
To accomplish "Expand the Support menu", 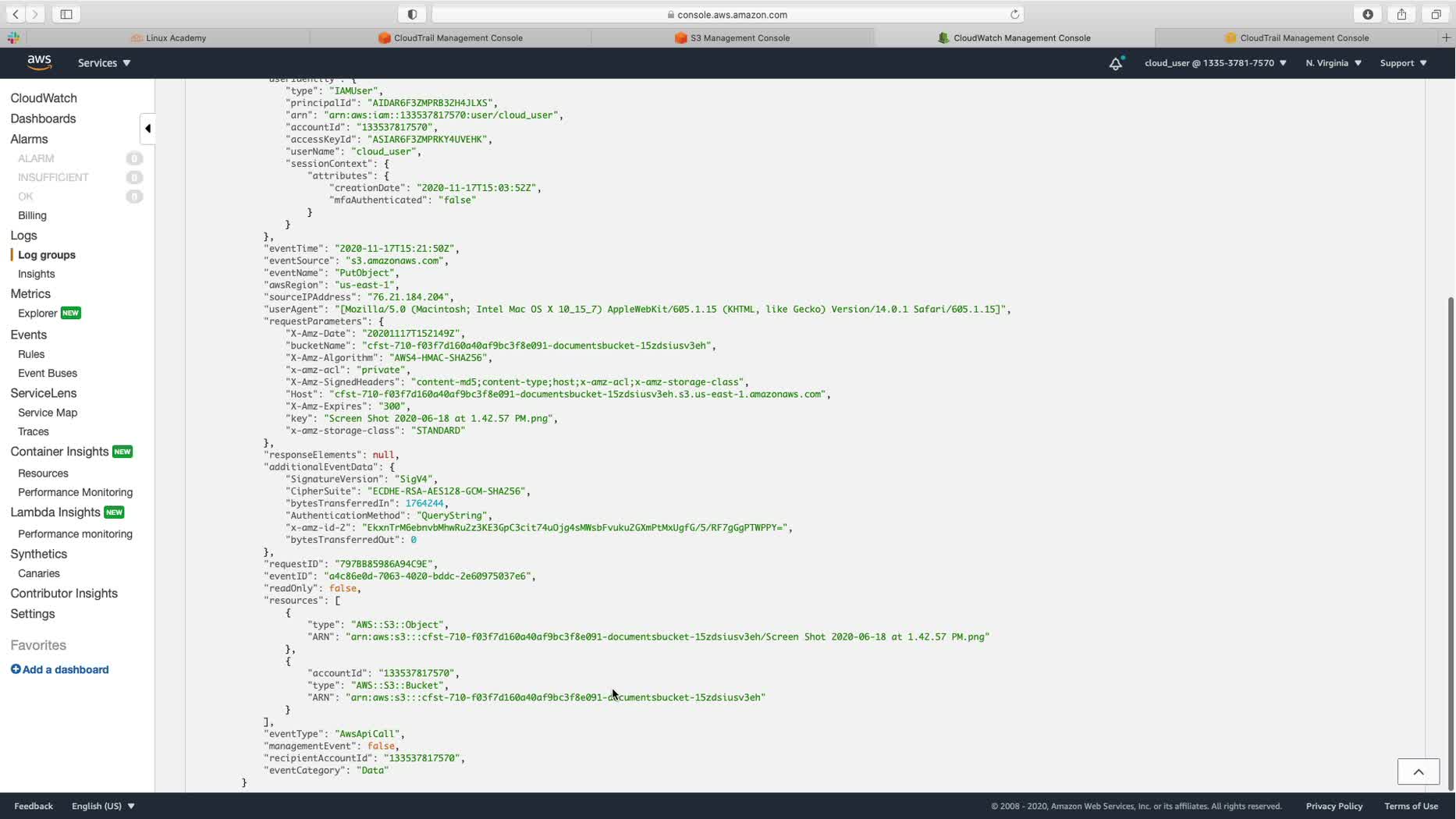I will [x=1403, y=63].
